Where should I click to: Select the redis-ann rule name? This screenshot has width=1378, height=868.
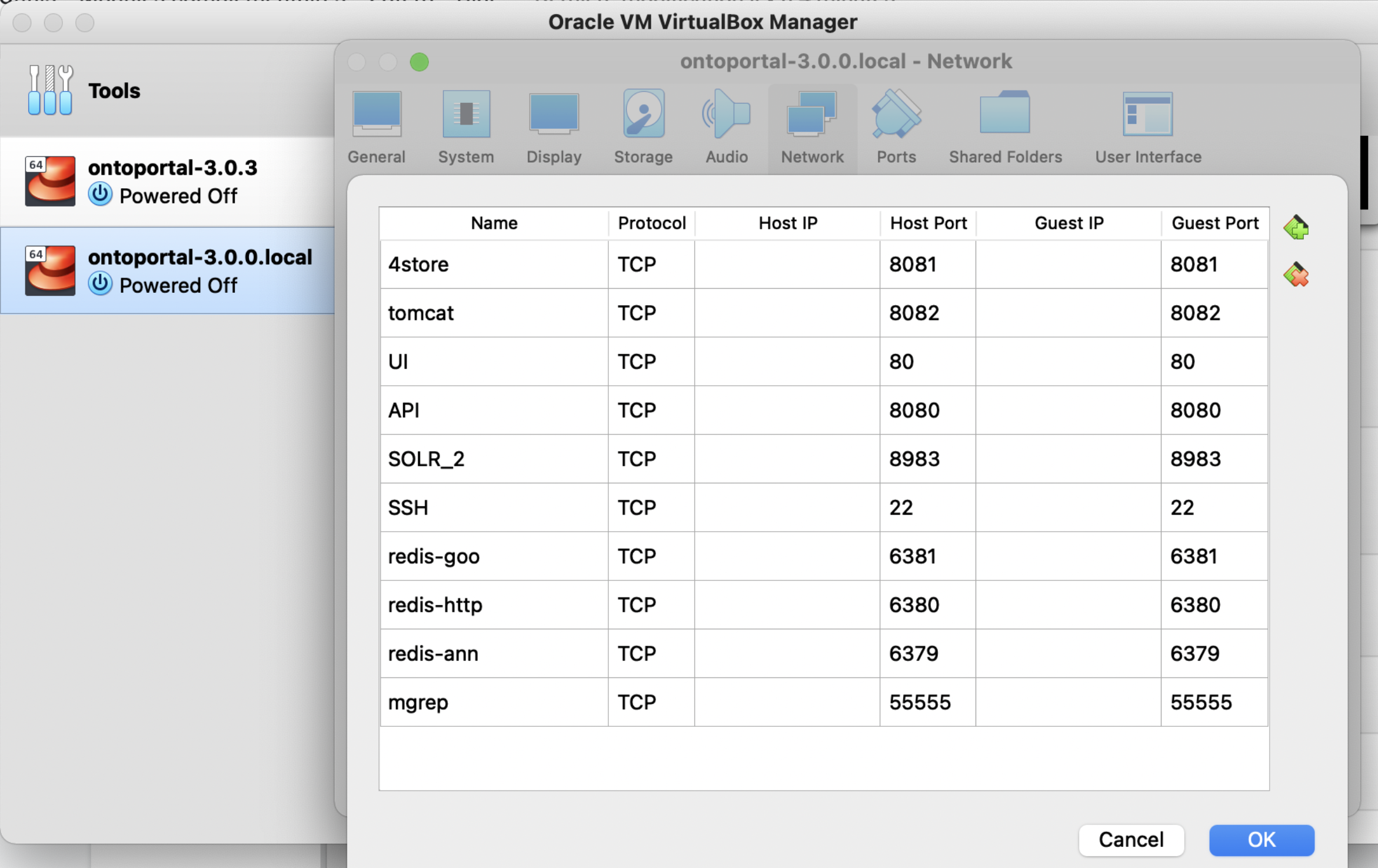coord(494,654)
